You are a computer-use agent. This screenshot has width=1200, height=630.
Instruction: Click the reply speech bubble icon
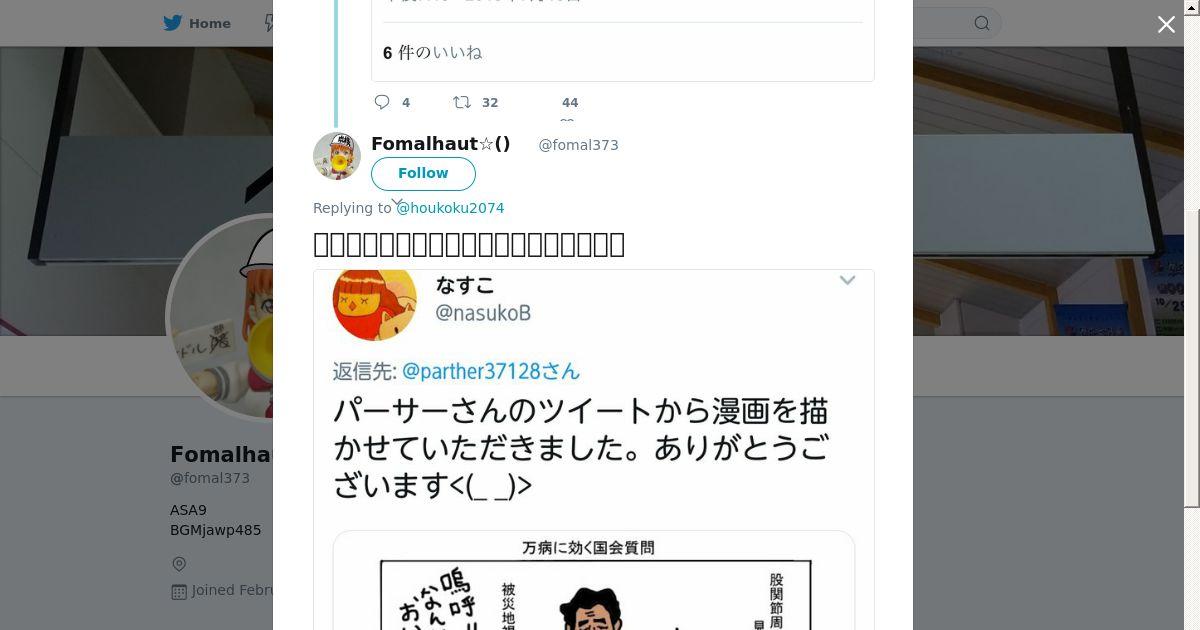pos(382,102)
